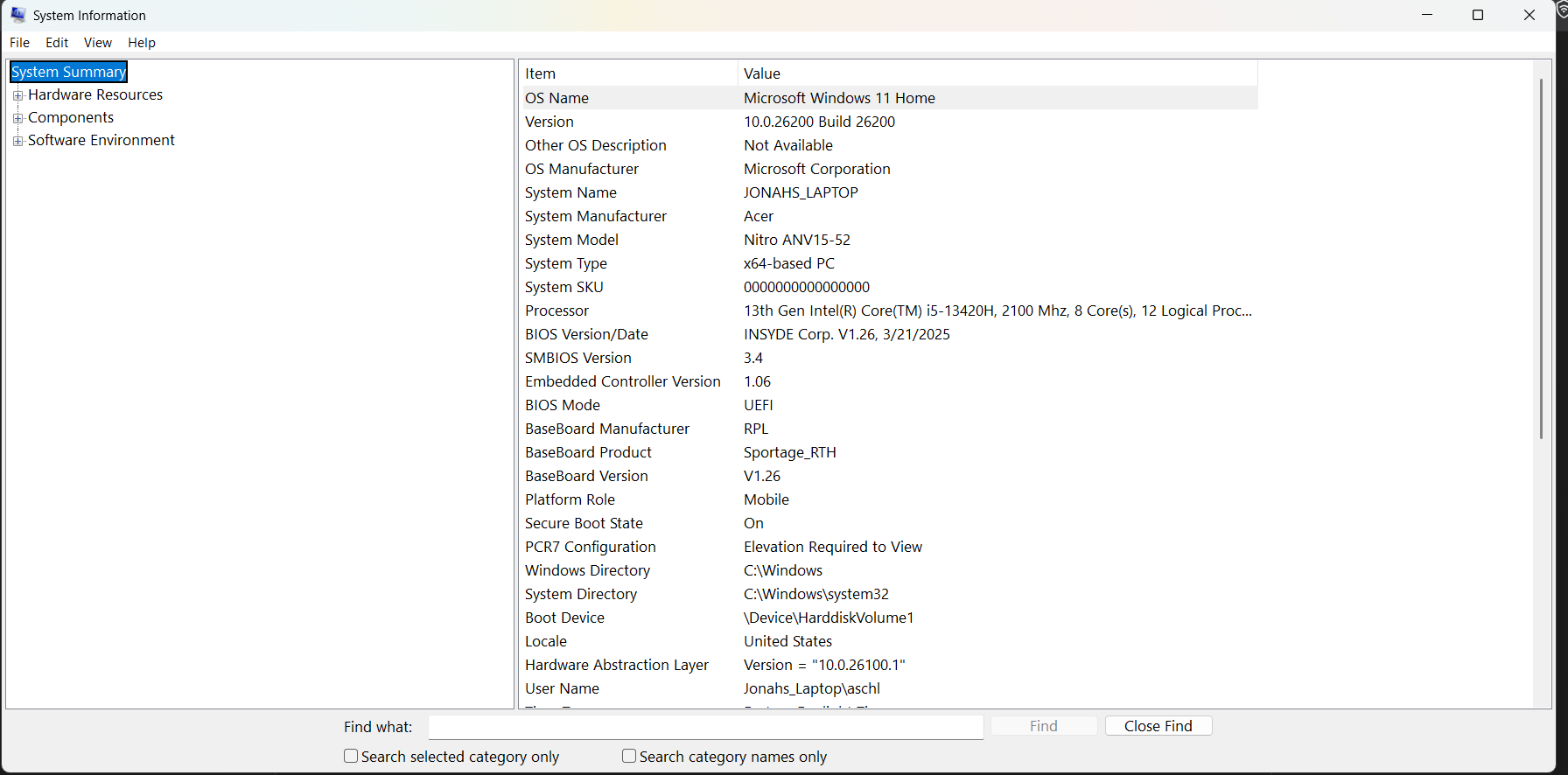Expand the Hardware Resources tree node
Screen dimensions: 1568x775
17,95
